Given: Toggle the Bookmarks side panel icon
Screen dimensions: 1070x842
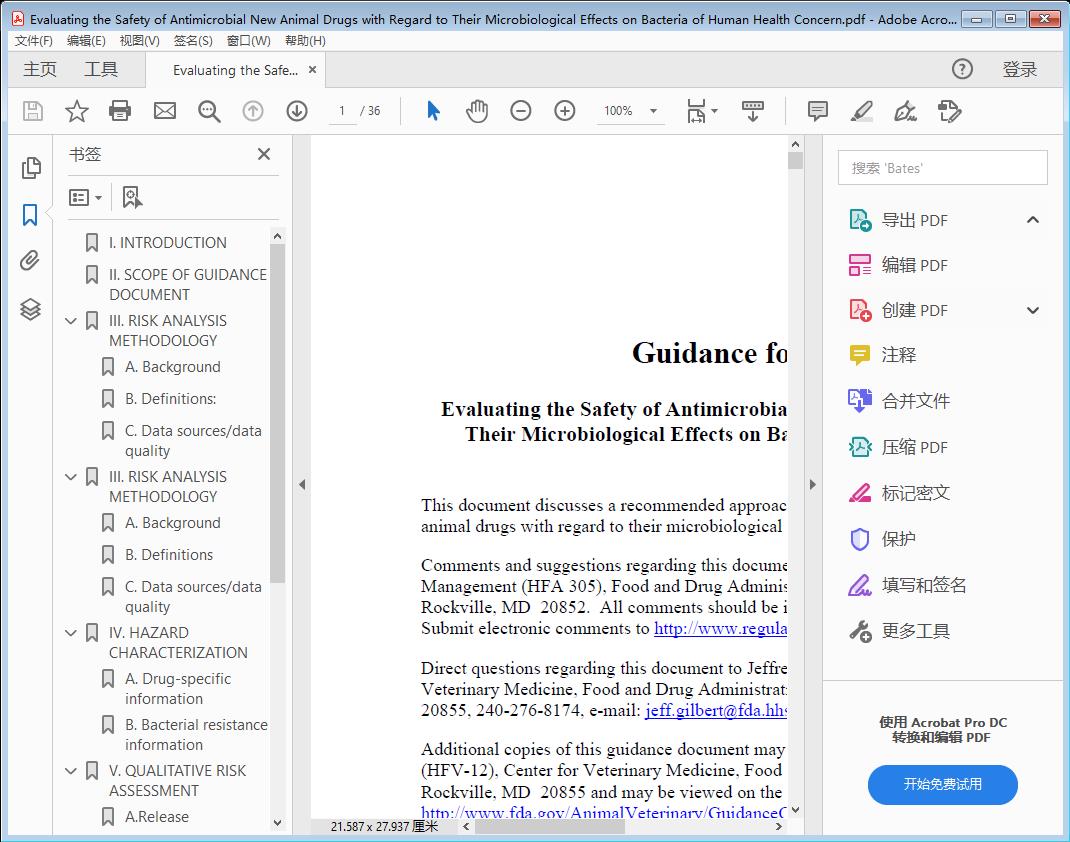Looking at the screenshot, I should click(30, 215).
